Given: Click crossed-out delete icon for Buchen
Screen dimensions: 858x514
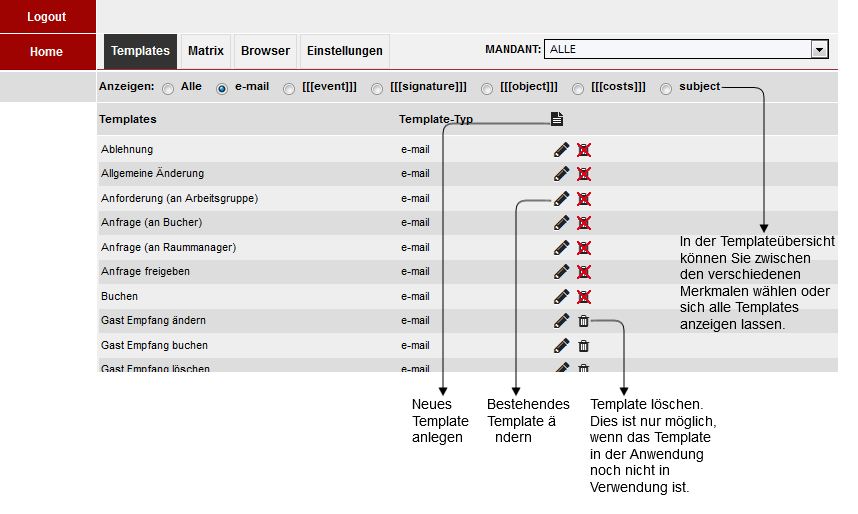Looking at the screenshot, I should click(584, 297).
